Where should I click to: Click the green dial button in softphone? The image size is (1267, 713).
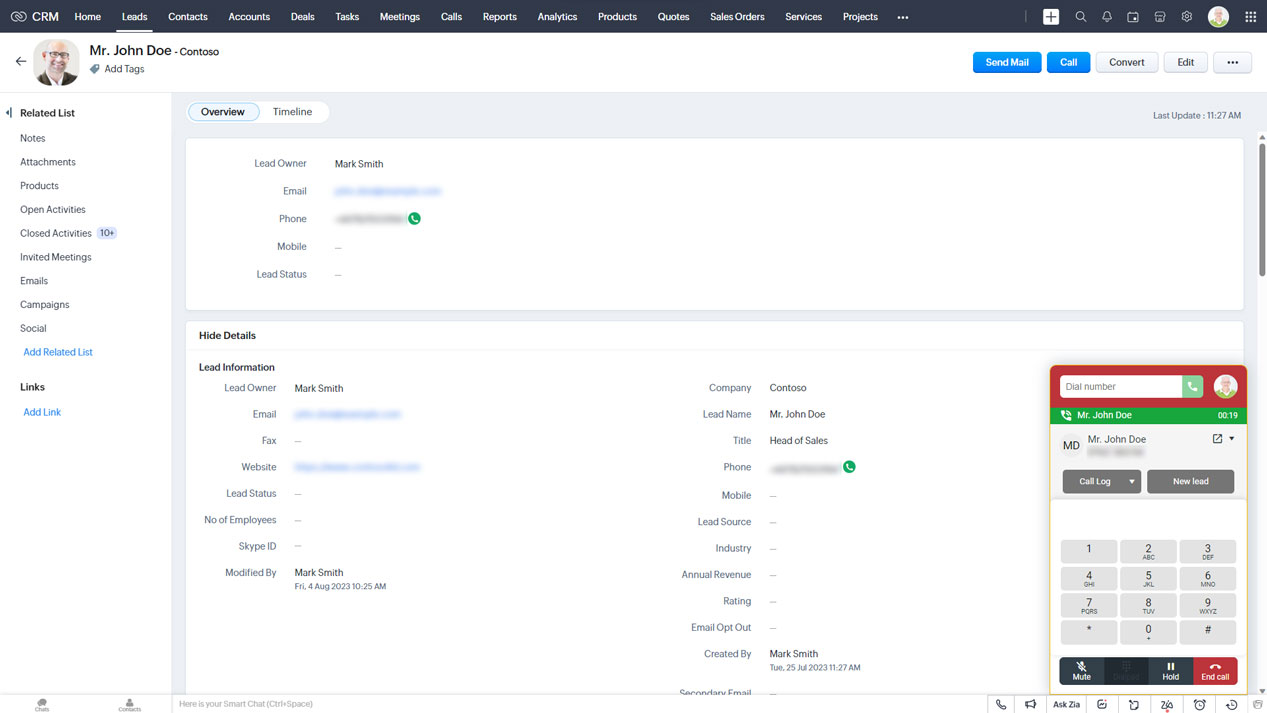[x=1192, y=387]
